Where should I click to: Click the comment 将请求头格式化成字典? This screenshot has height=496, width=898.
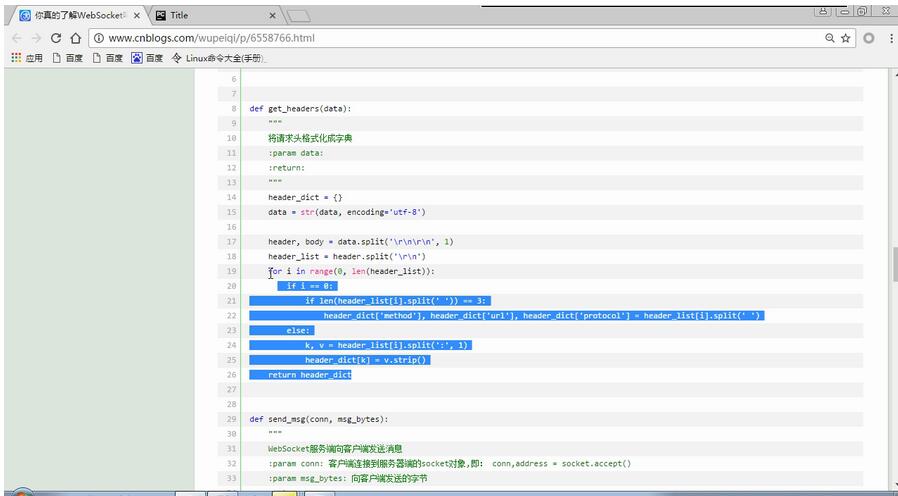coord(310,138)
